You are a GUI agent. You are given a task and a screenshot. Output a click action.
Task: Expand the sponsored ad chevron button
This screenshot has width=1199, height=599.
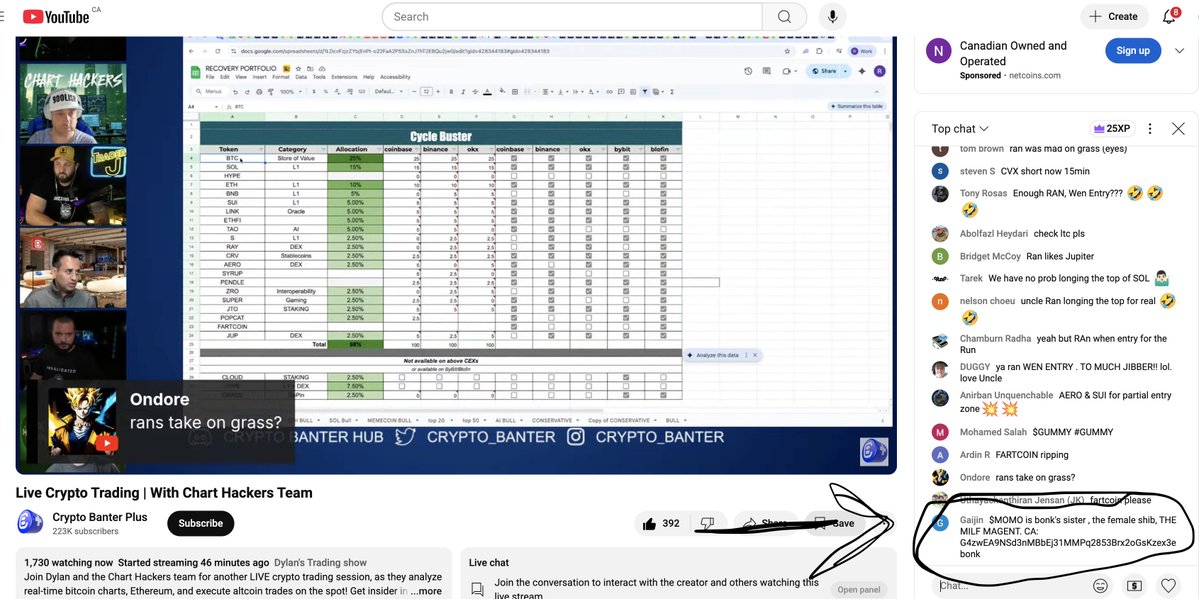pos(1178,51)
